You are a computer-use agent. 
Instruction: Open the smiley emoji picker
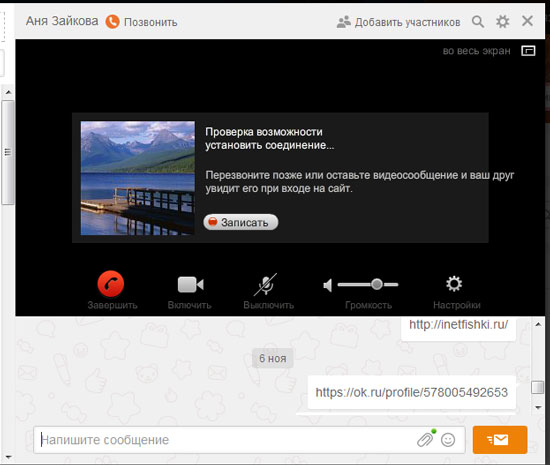[448, 440]
